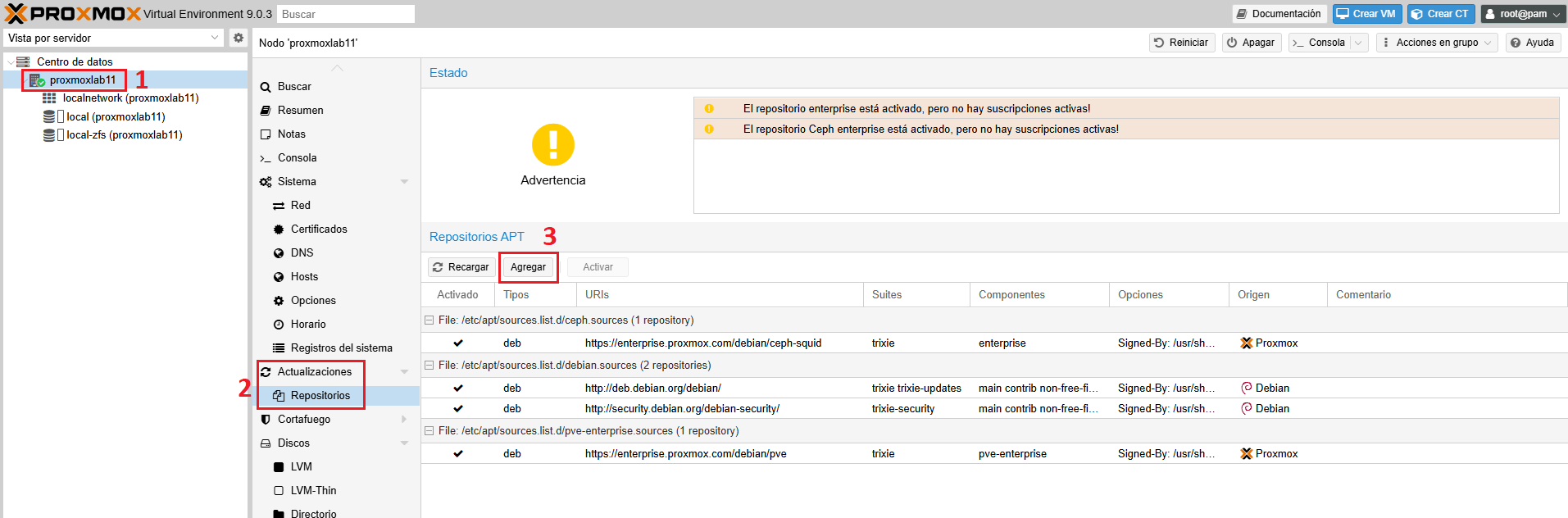Toggle the checkmark for deb.debian.org repository

pos(458,388)
